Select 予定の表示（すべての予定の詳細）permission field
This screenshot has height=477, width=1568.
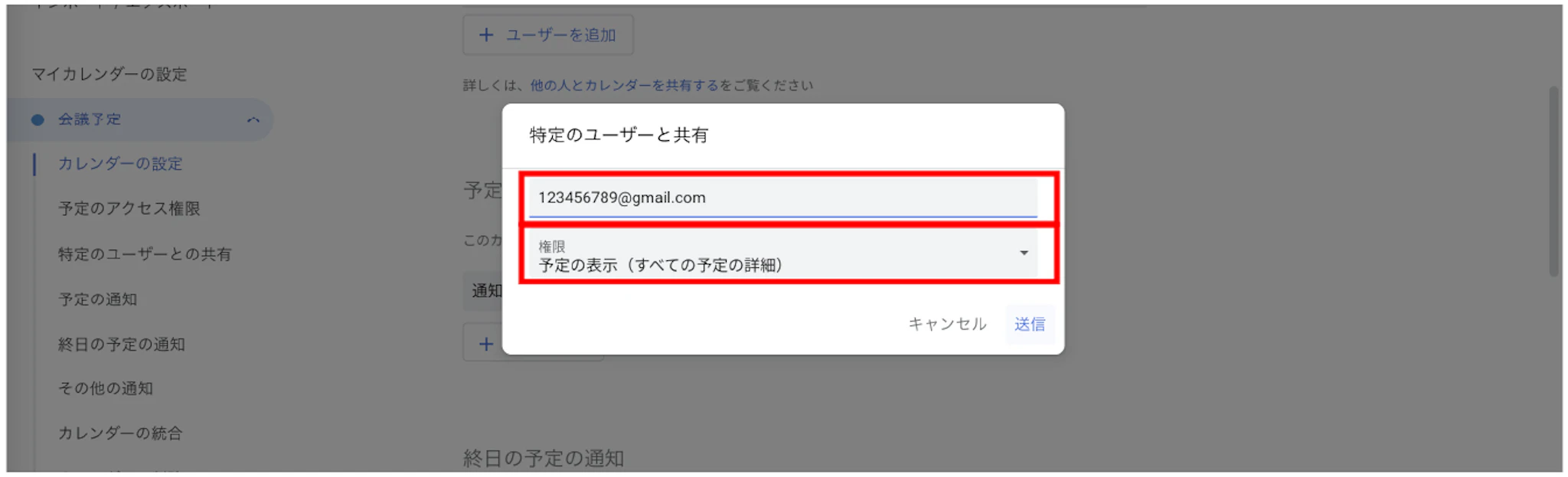click(x=782, y=255)
